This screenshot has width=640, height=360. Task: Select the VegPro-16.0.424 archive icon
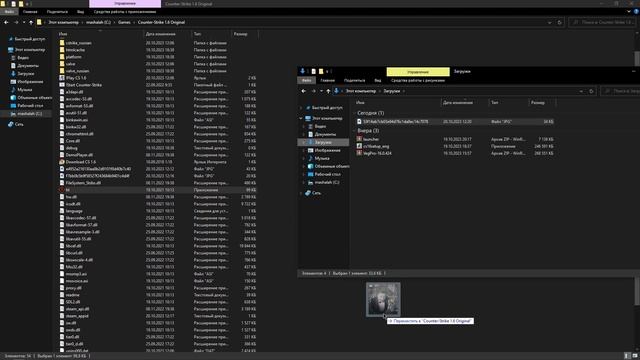tap(359, 153)
